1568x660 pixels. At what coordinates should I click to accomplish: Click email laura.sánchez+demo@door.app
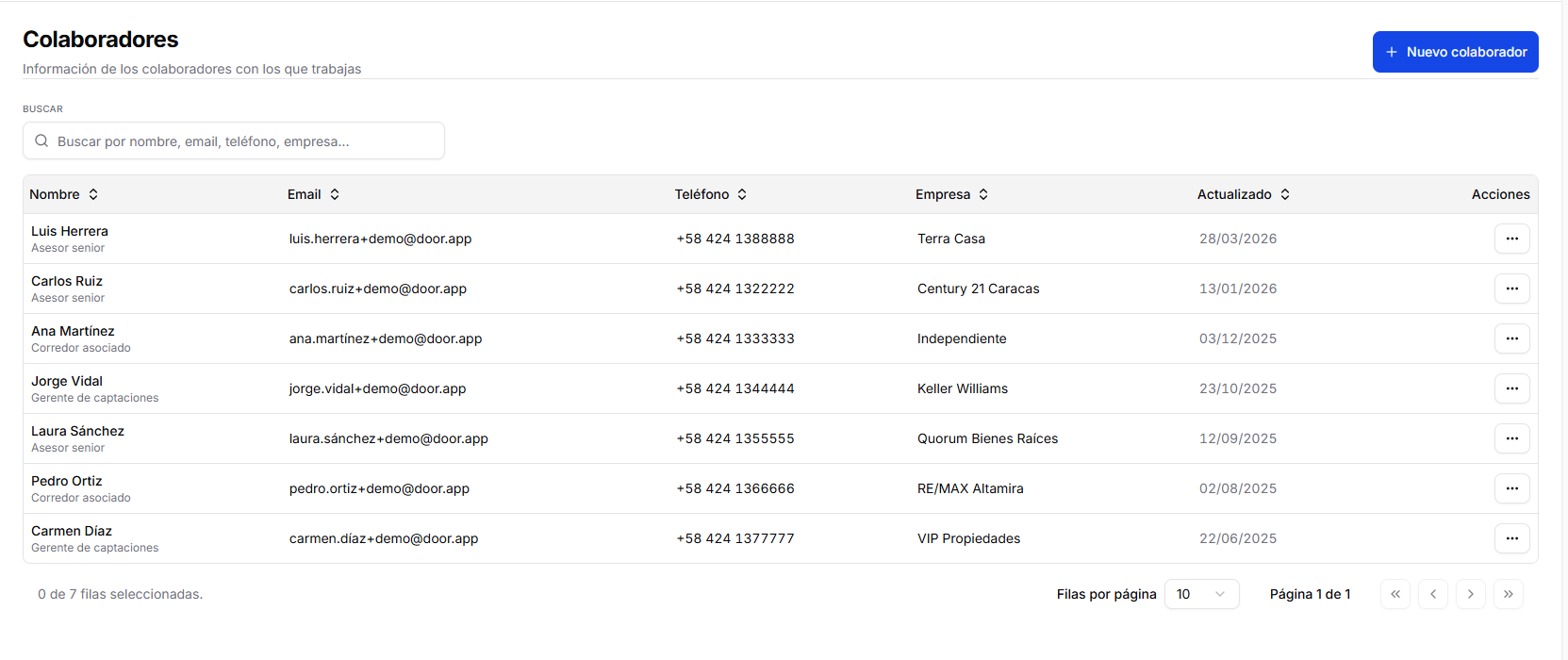coord(388,438)
